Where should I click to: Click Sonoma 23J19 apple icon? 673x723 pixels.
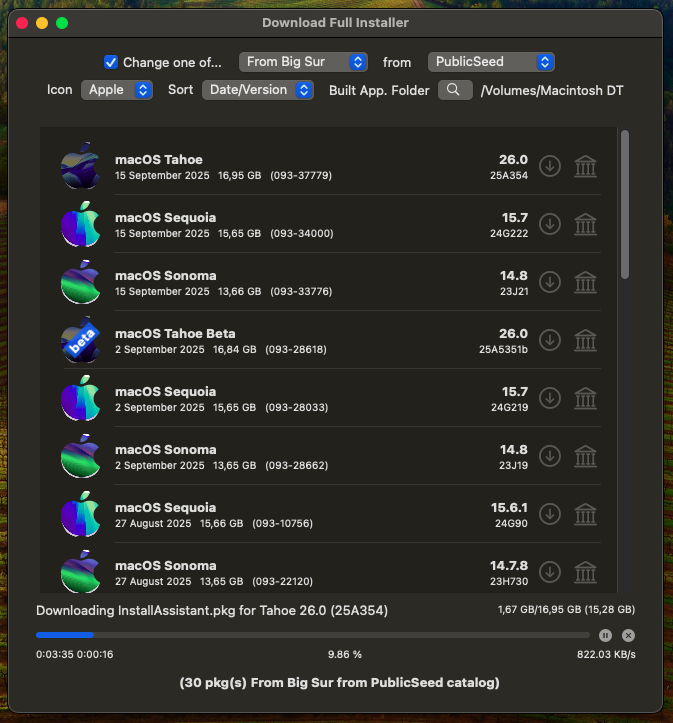(81, 456)
